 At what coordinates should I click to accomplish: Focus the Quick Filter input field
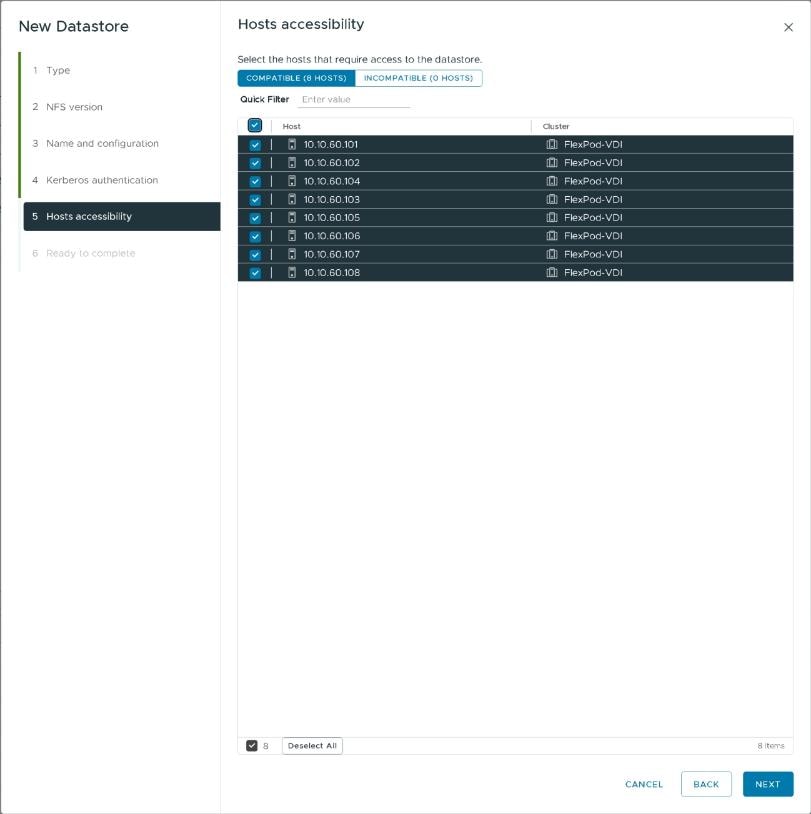pyautogui.click(x=354, y=99)
